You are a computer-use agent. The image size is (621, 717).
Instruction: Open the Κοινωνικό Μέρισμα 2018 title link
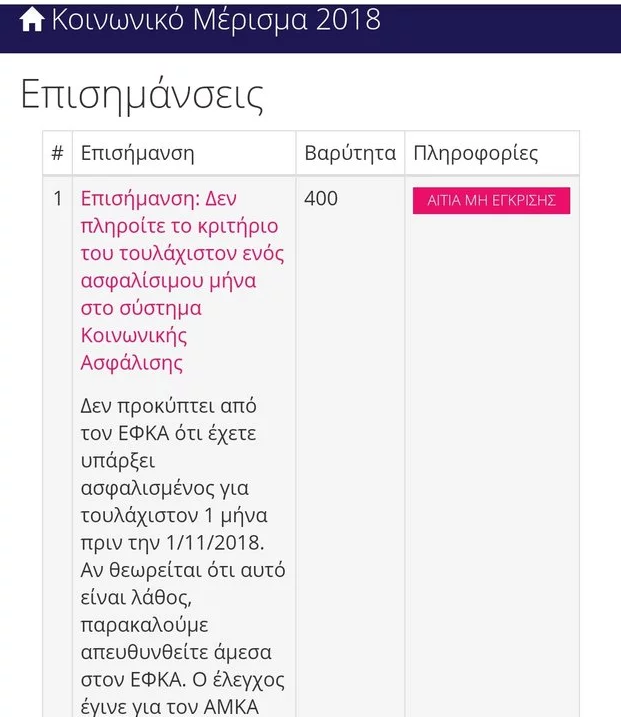click(216, 20)
